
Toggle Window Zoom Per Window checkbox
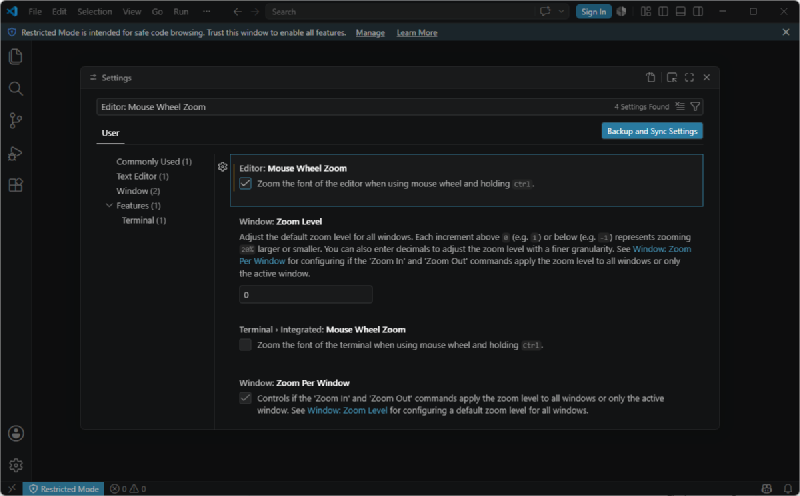point(245,398)
